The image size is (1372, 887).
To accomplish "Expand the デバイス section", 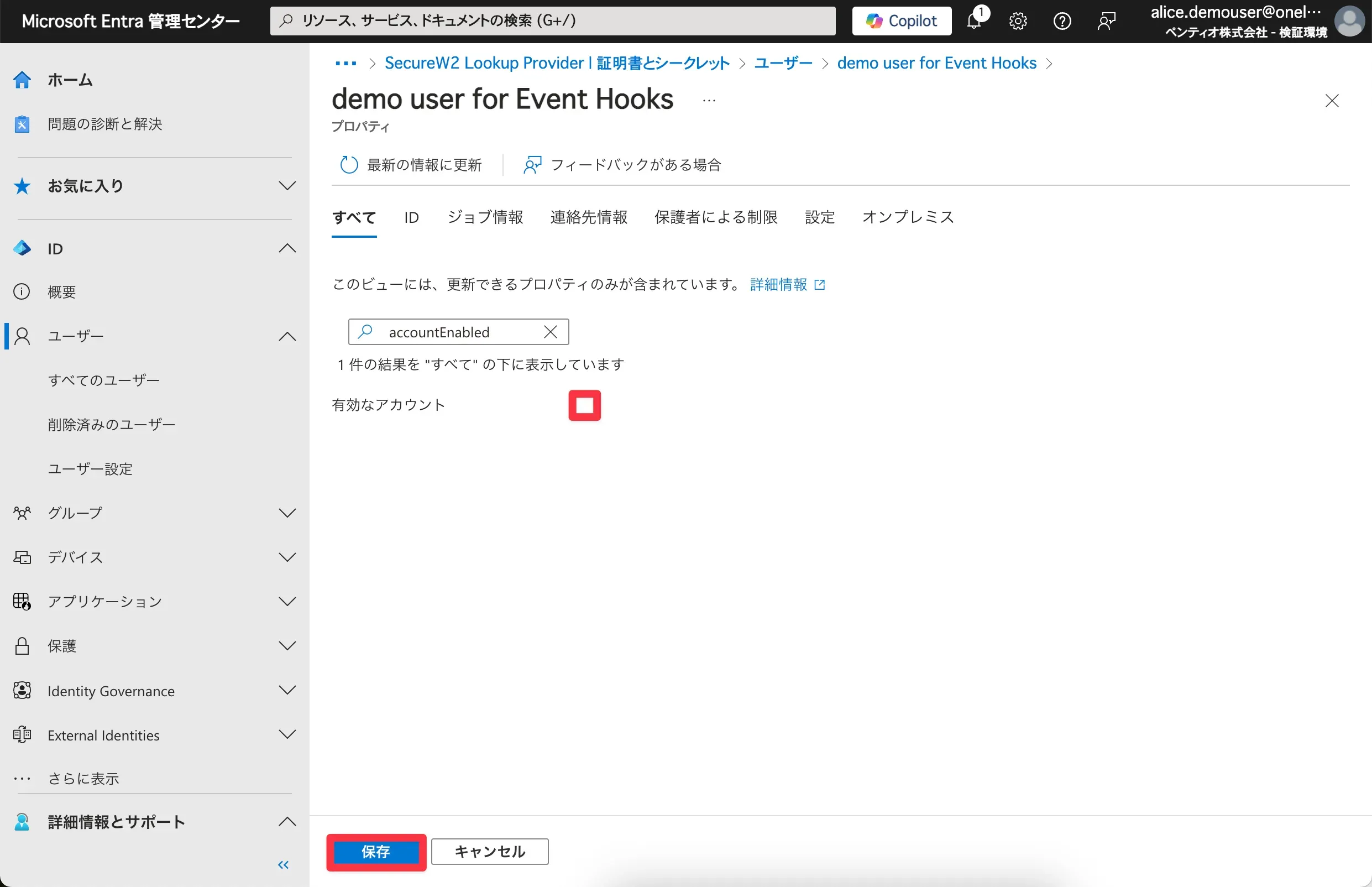I will coord(287,557).
